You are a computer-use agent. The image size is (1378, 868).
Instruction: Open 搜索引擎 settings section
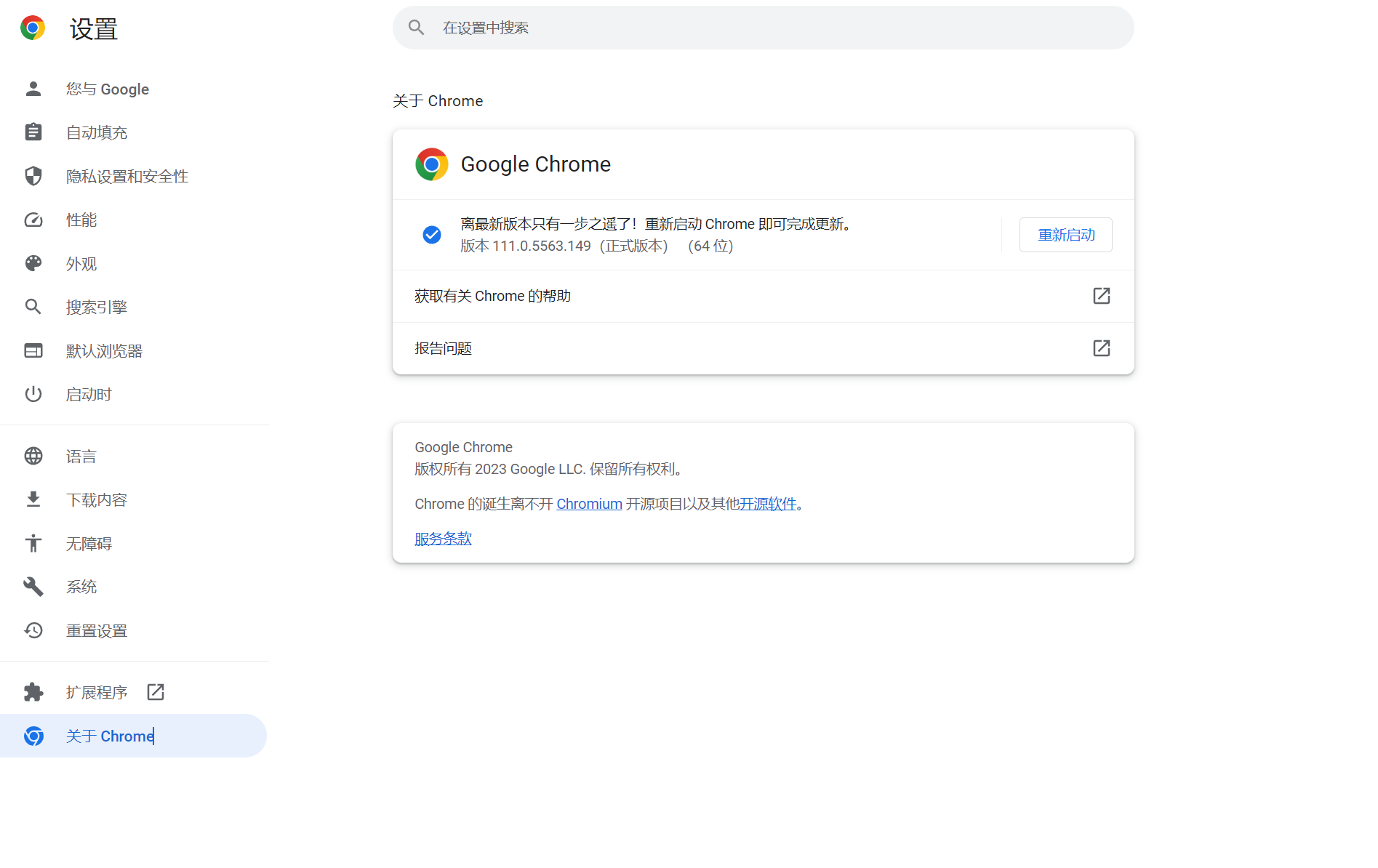click(x=97, y=308)
